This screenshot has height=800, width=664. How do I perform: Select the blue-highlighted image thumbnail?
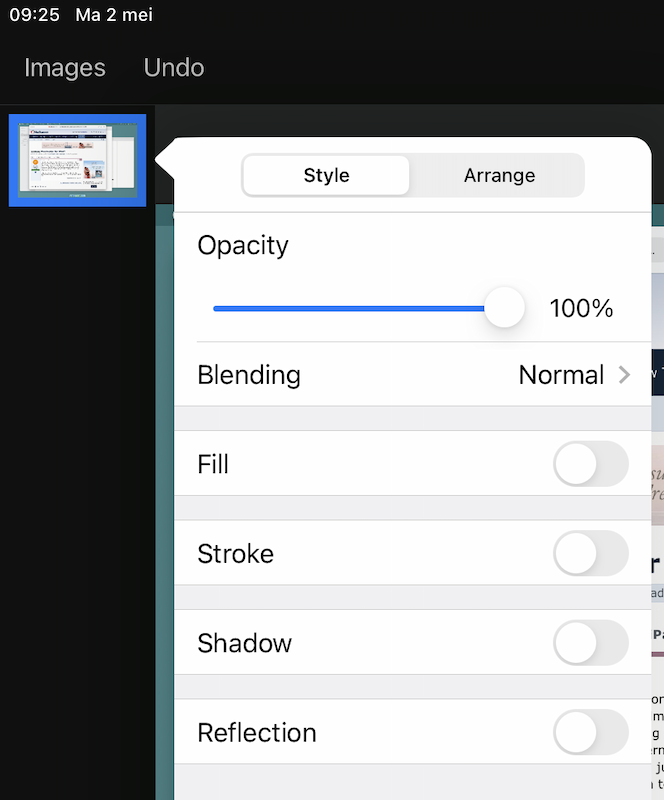tap(77, 160)
